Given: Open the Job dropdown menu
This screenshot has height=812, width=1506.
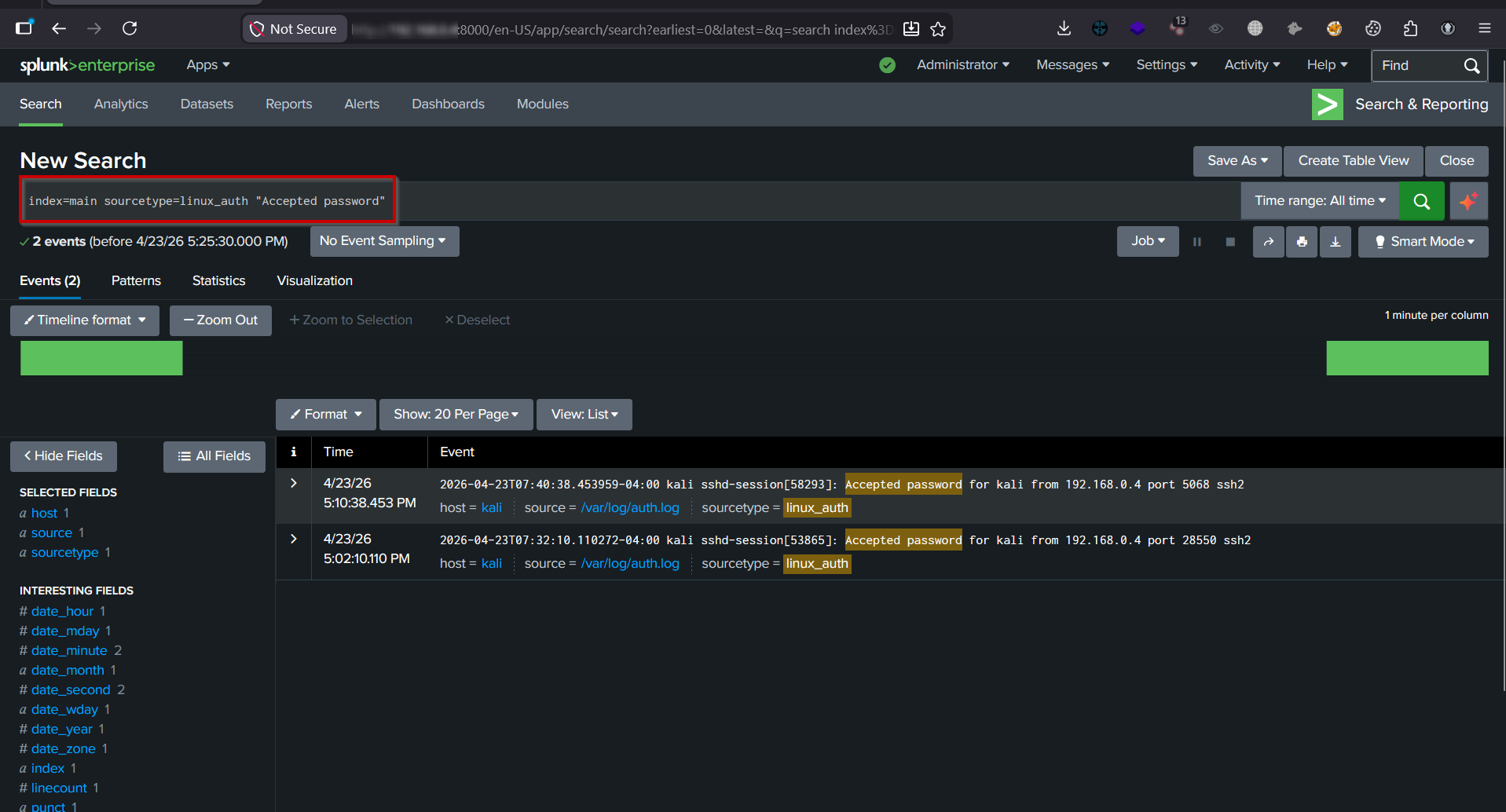Looking at the screenshot, I should coord(1148,241).
